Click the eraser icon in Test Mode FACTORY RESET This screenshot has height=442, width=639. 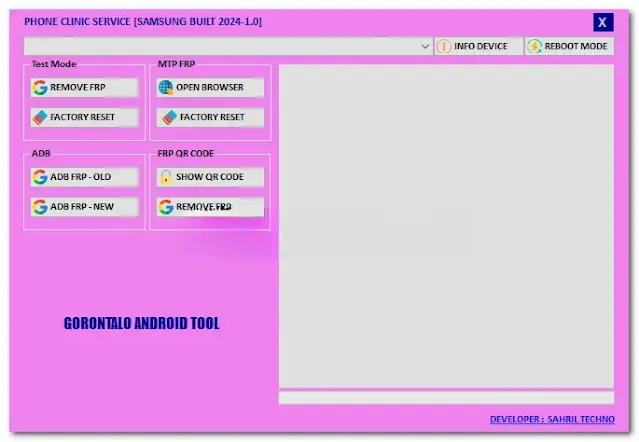tap(40, 117)
